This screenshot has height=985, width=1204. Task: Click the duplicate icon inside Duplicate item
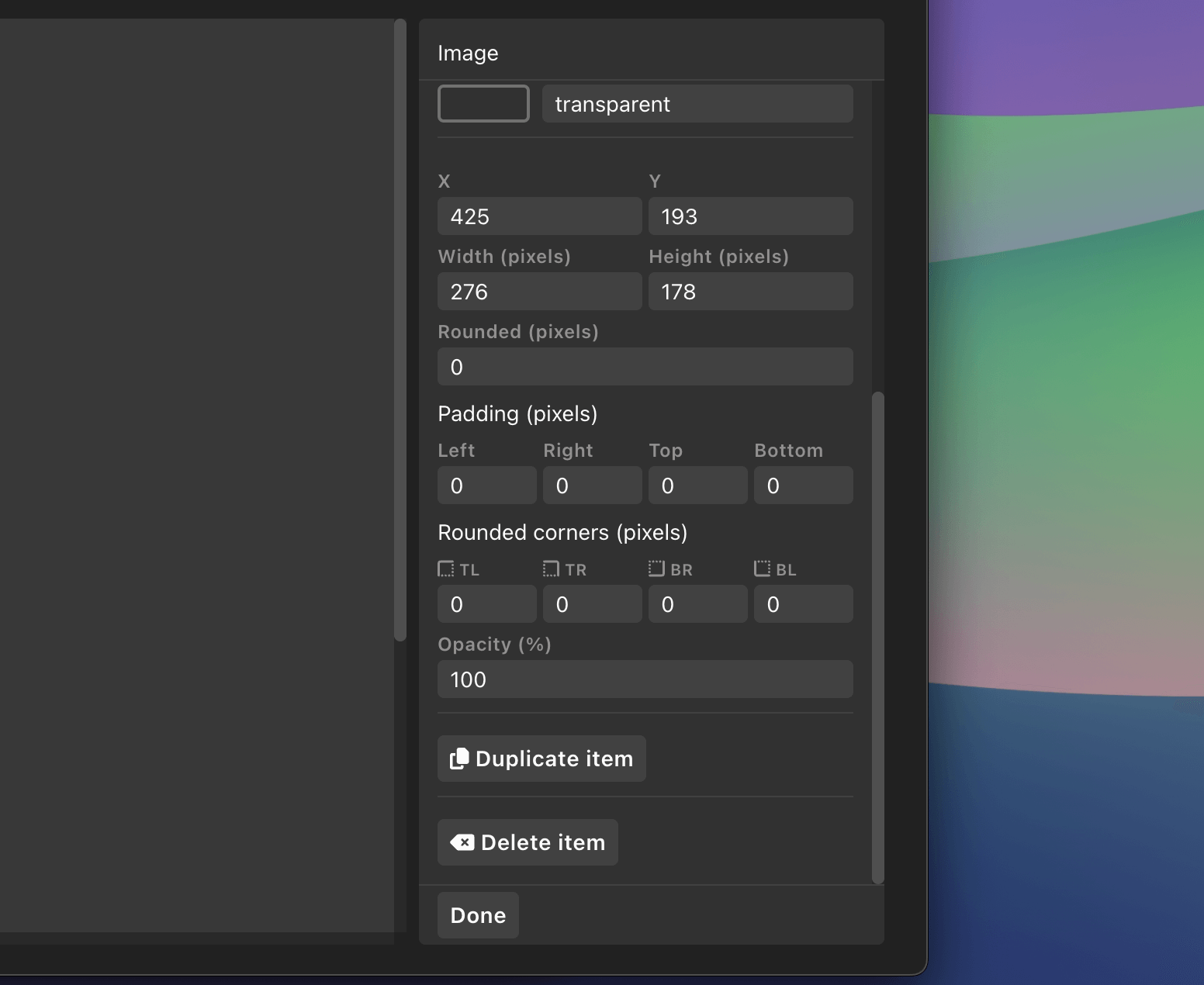(461, 758)
